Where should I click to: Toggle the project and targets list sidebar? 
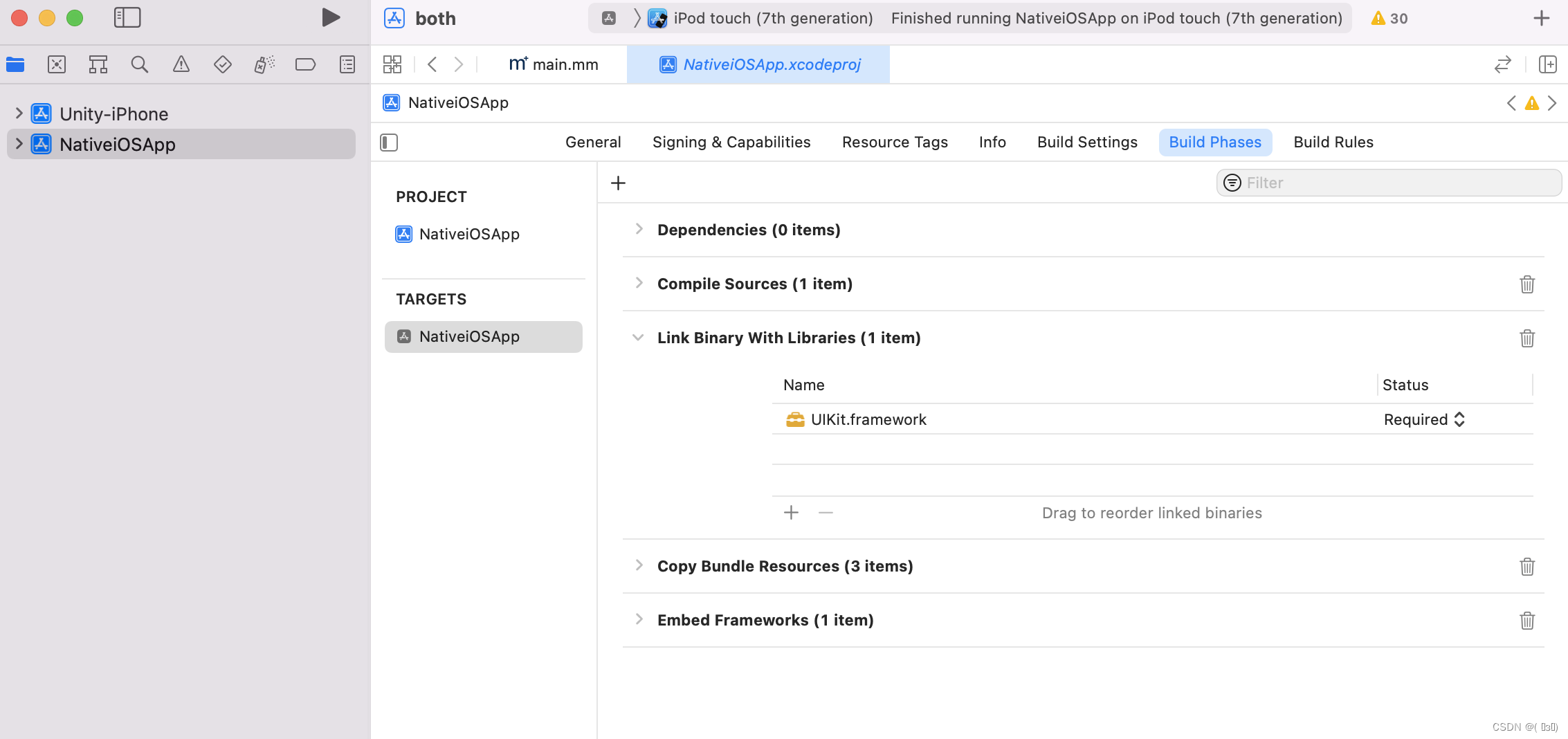tap(389, 143)
